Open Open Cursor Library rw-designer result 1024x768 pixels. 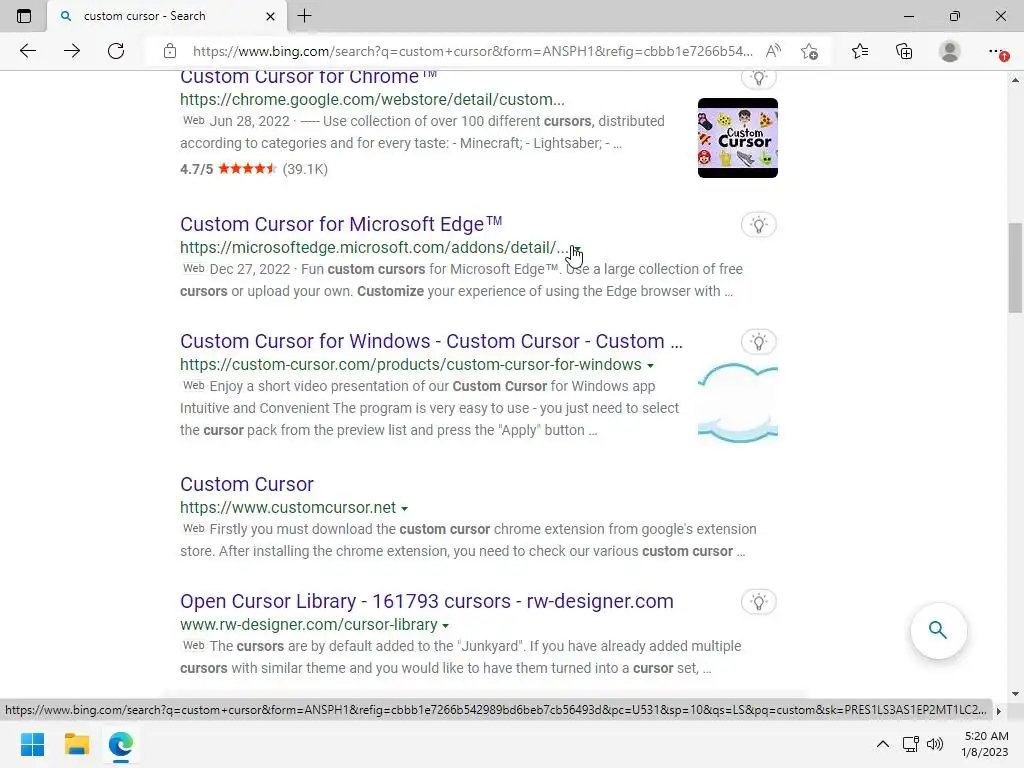click(x=426, y=601)
